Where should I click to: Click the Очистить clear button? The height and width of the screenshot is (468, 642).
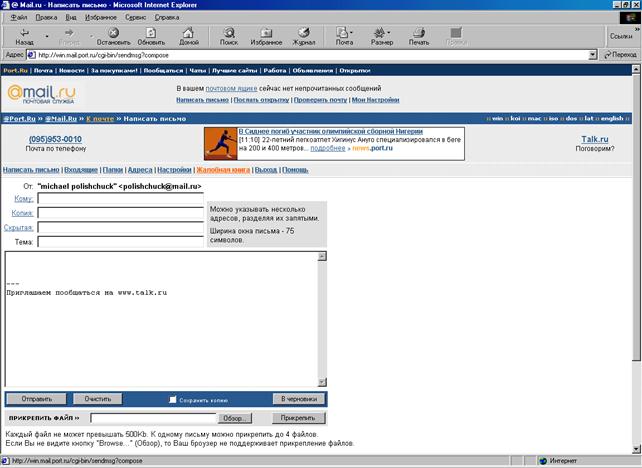point(97,399)
